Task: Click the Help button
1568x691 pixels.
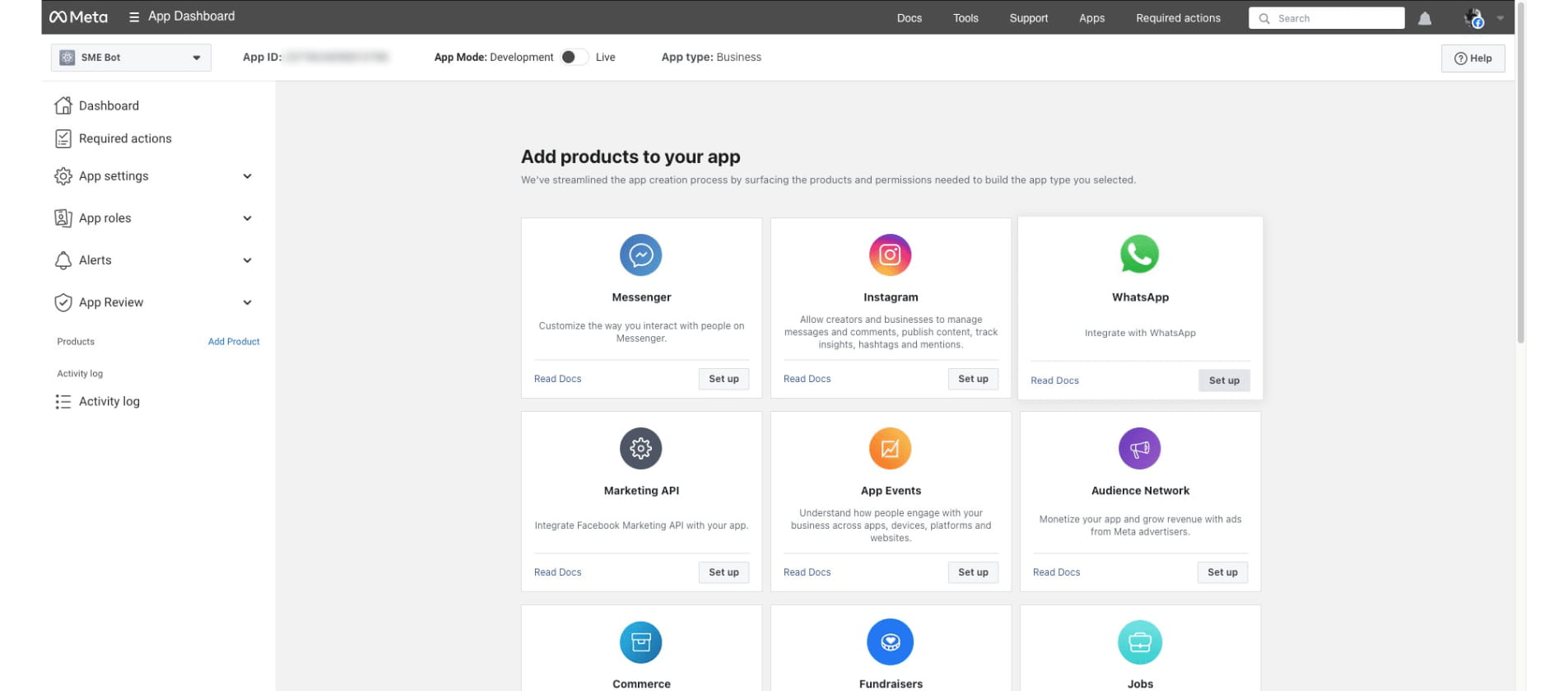Action: point(1473,58)
